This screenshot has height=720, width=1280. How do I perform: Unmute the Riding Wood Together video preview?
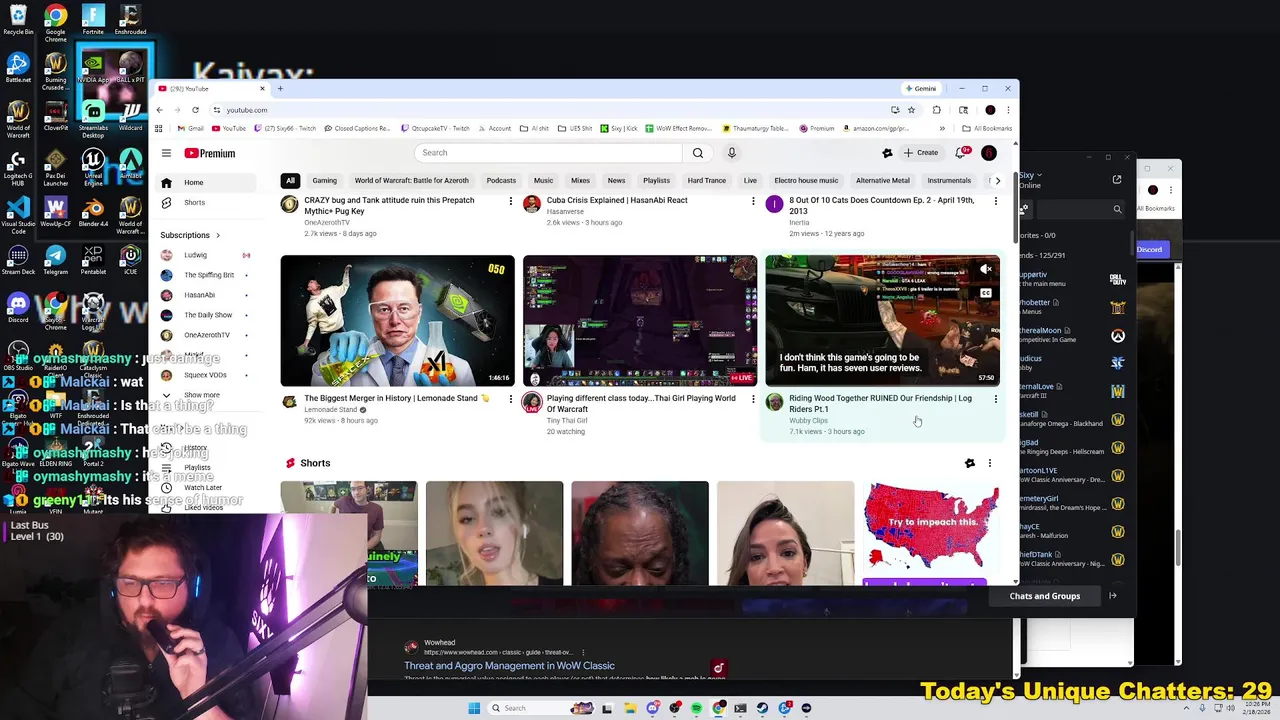(985, 269)
